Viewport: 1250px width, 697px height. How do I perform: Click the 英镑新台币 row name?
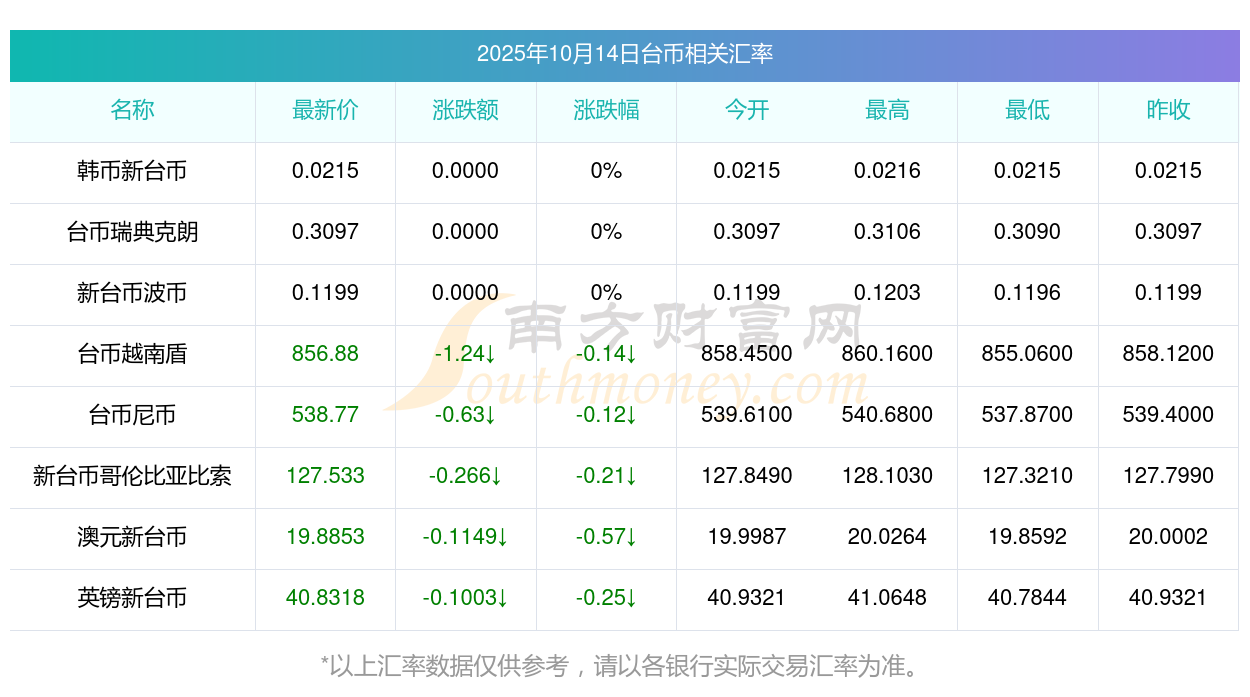click(132, 598)
